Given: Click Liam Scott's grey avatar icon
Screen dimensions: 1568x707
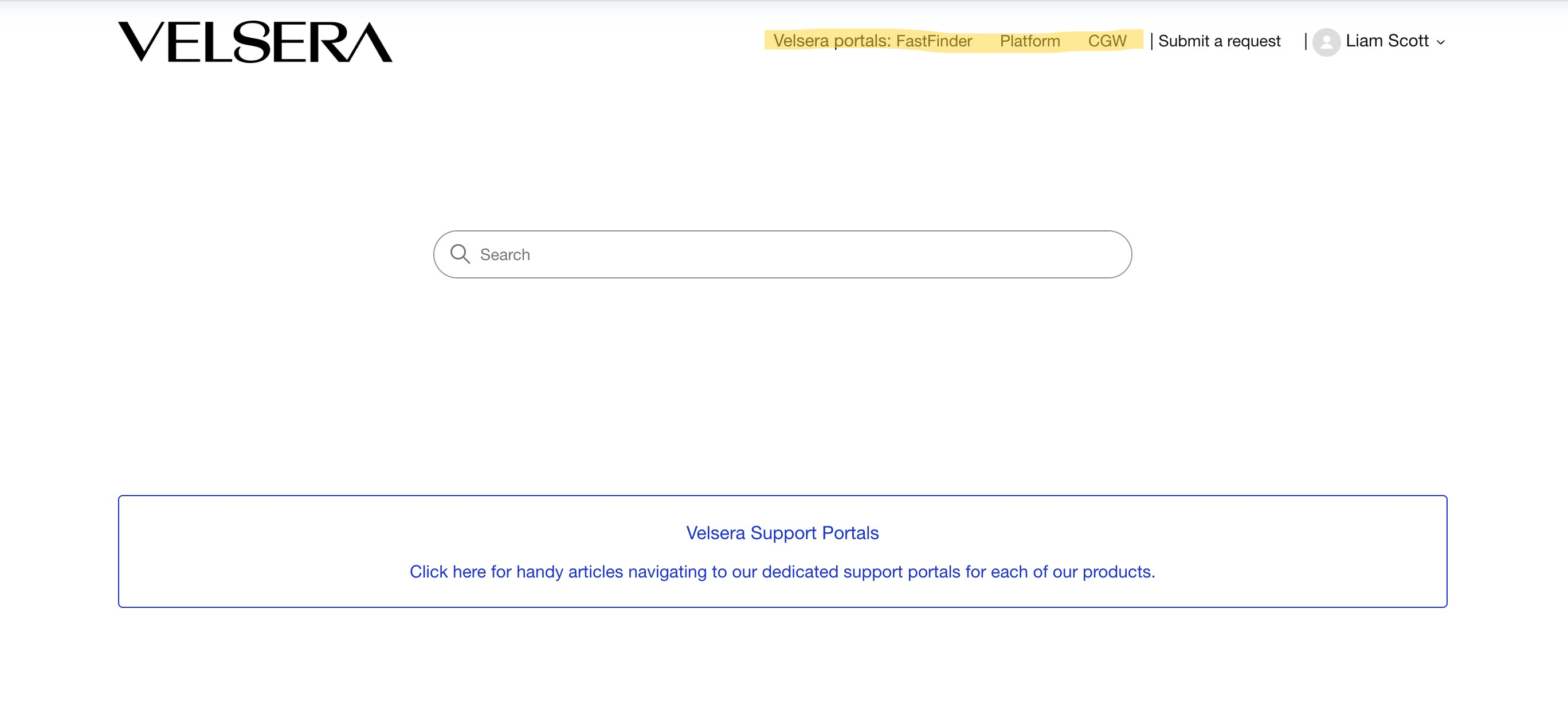Looking at the screenshot, I should [x=1326, y=42].
